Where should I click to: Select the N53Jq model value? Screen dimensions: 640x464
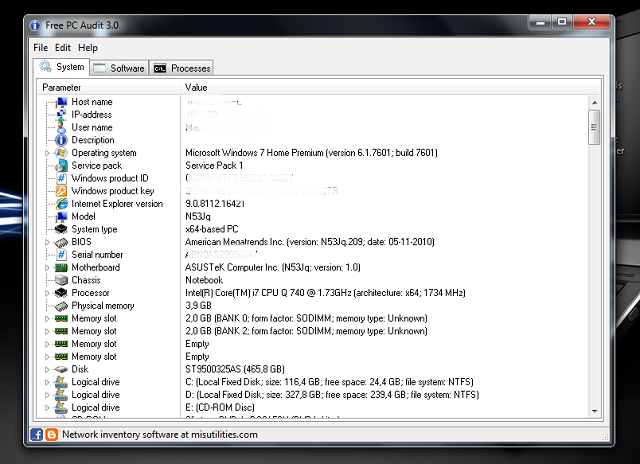tap(198, 217)
